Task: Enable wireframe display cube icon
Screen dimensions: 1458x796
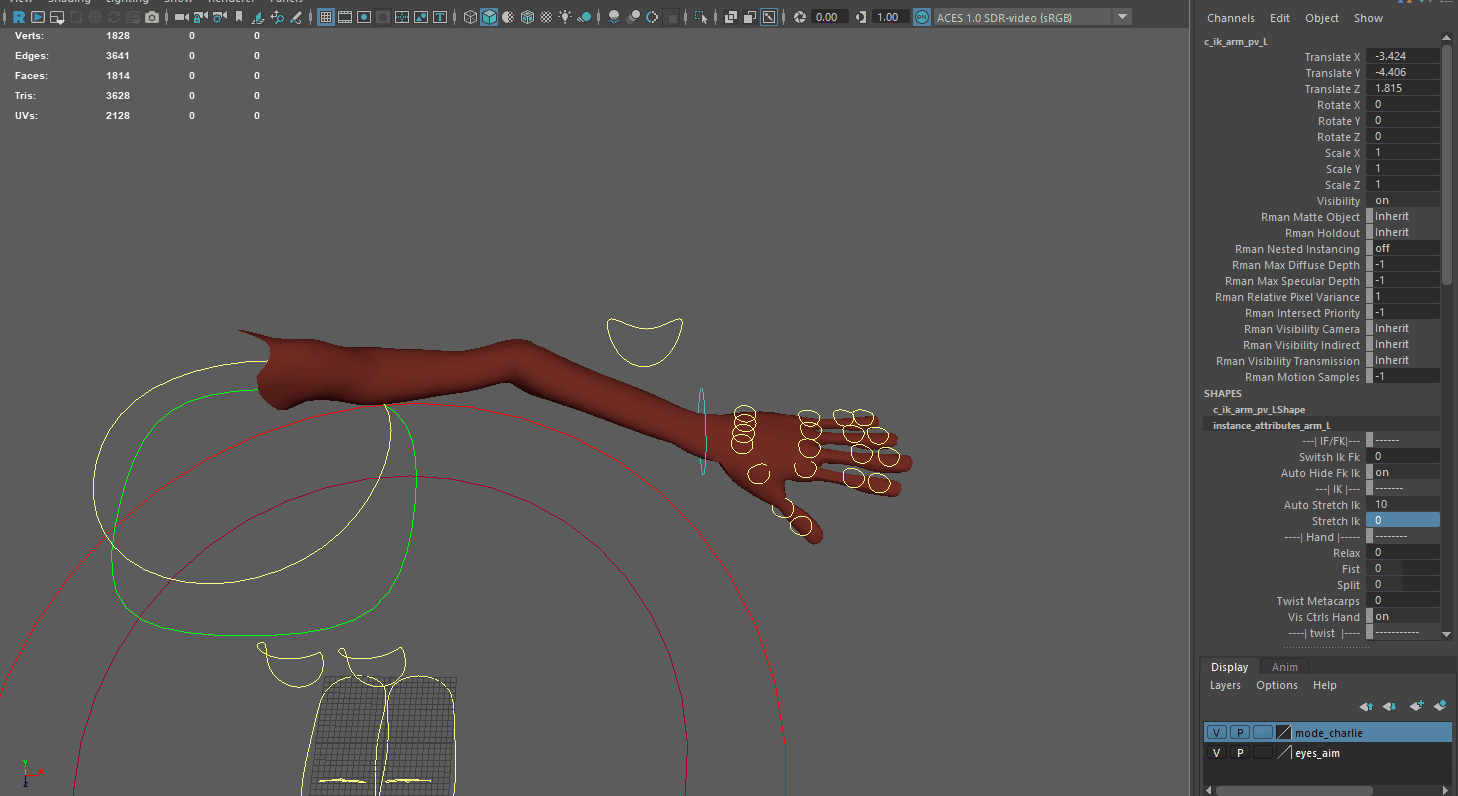Action: click(x=470, y=17)
